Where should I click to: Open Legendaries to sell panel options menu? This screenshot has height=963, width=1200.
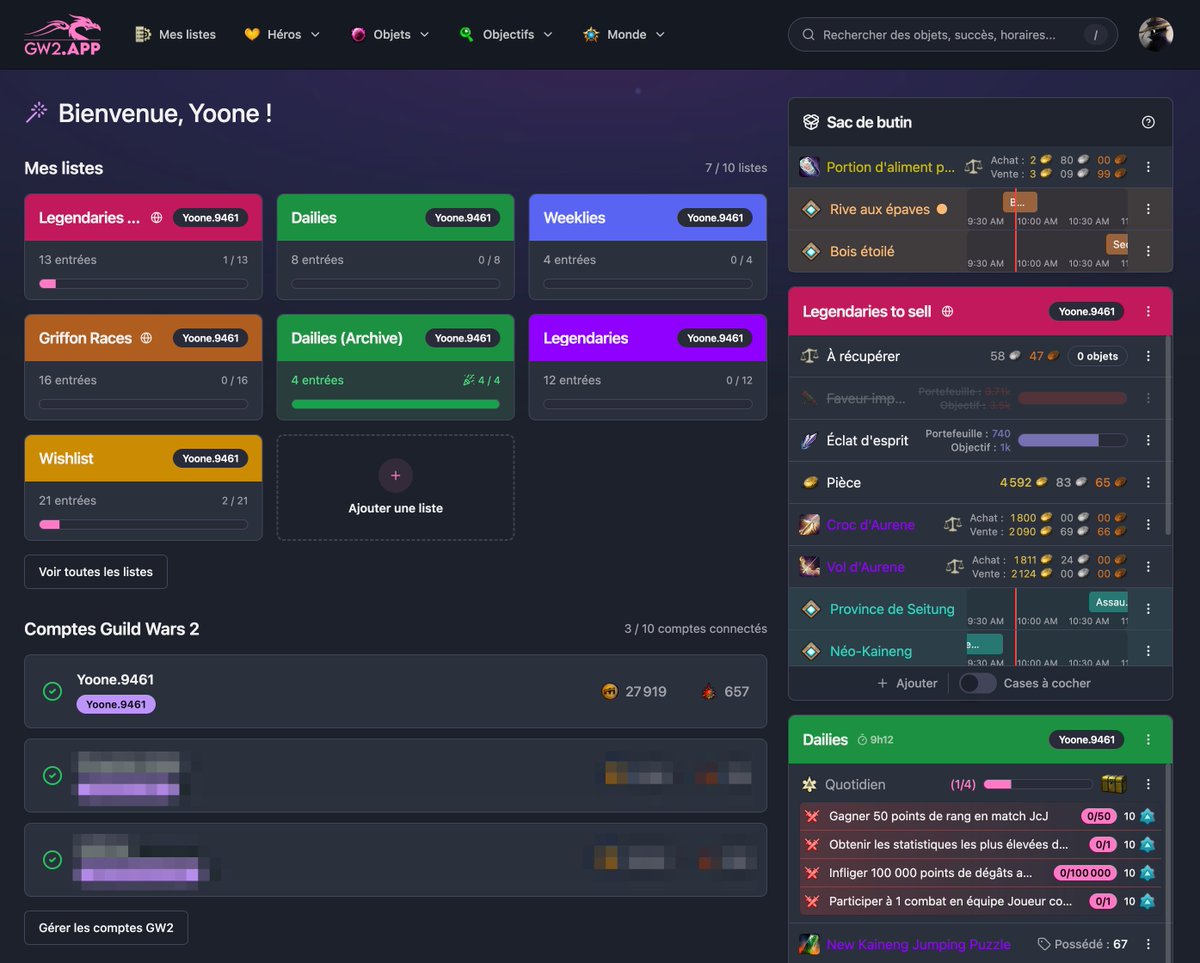tap(1148, 311)
